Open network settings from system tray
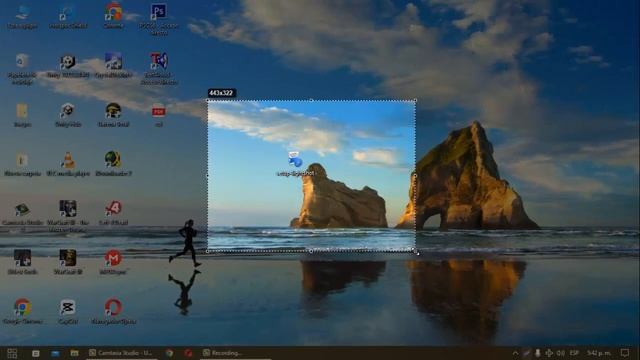Screen dimensions: 640x360 click(549, 353)
